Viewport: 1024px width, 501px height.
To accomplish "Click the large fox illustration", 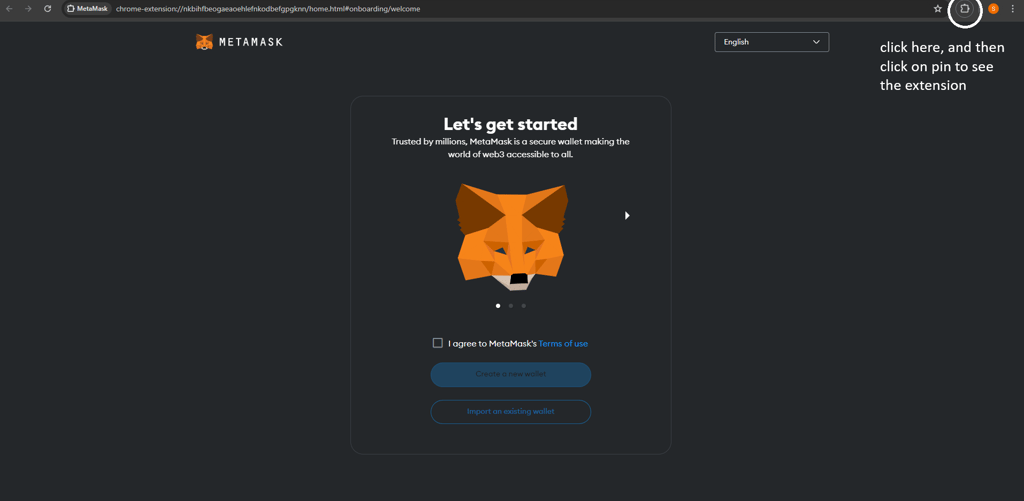I will 511,237.
